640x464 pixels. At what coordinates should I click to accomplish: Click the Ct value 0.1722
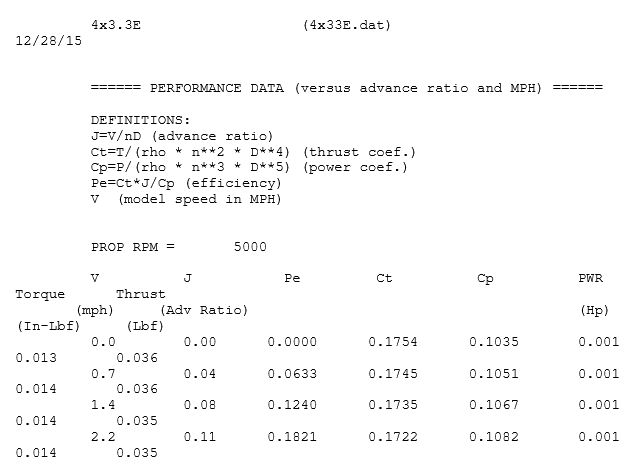(x=393, y=437)
